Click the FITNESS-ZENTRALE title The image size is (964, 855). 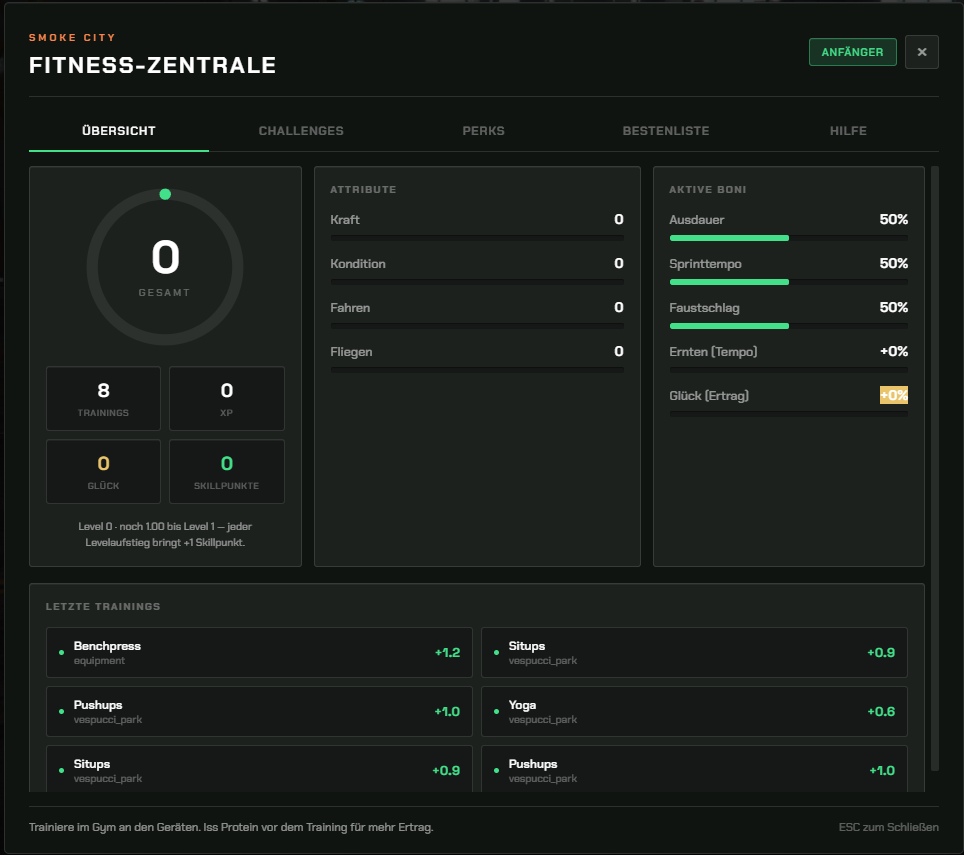click(152, 65)
